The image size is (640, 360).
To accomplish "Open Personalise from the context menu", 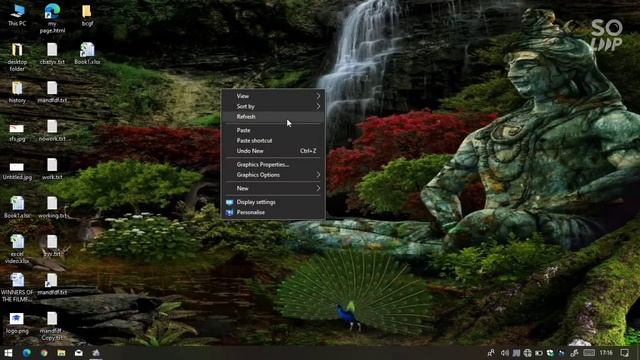I will (x=273, y=212).
